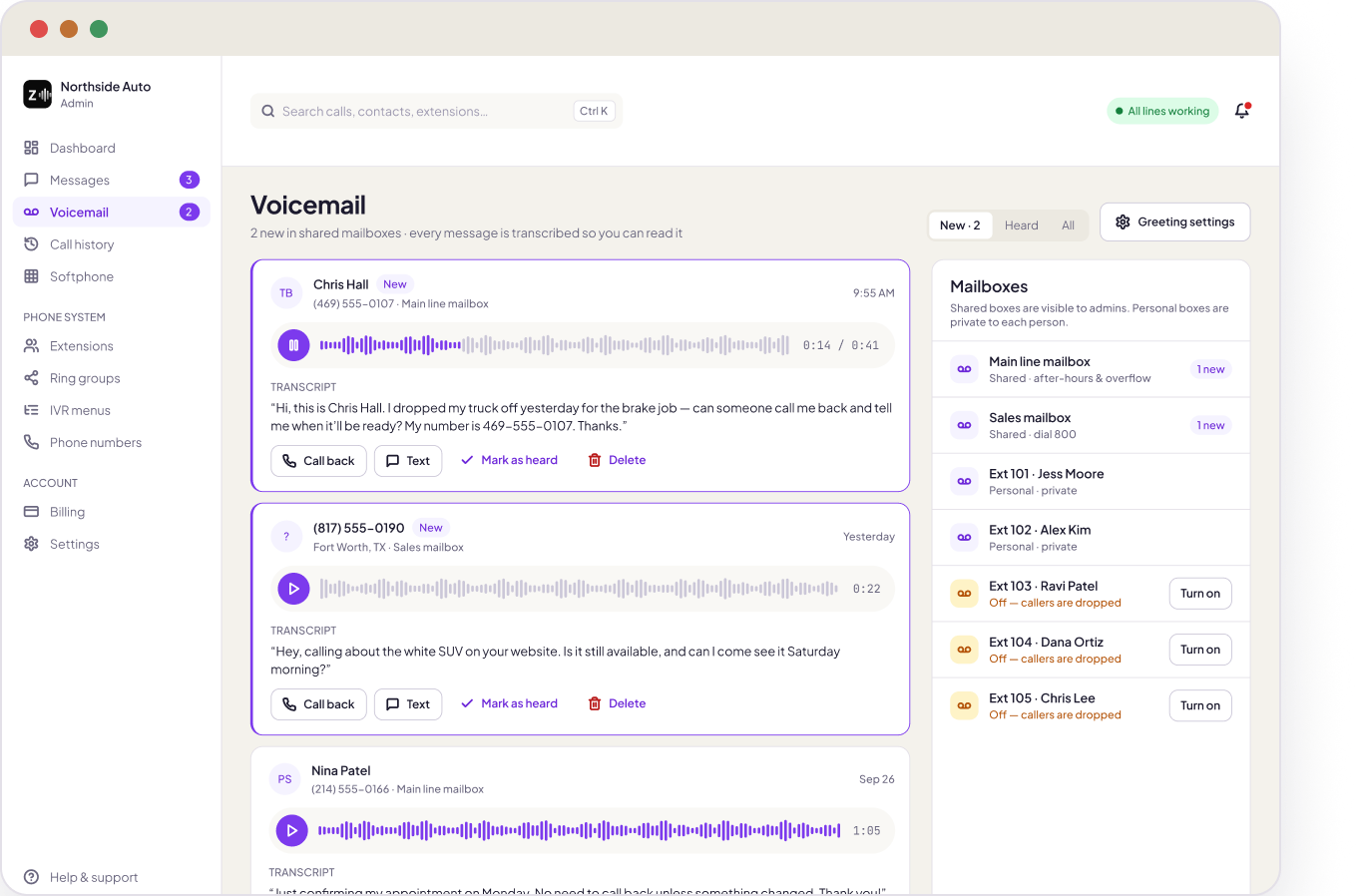Open the Dashboard page in the sidebar
The height and width of the screenshot is (896, 1357).
(112, 148)
